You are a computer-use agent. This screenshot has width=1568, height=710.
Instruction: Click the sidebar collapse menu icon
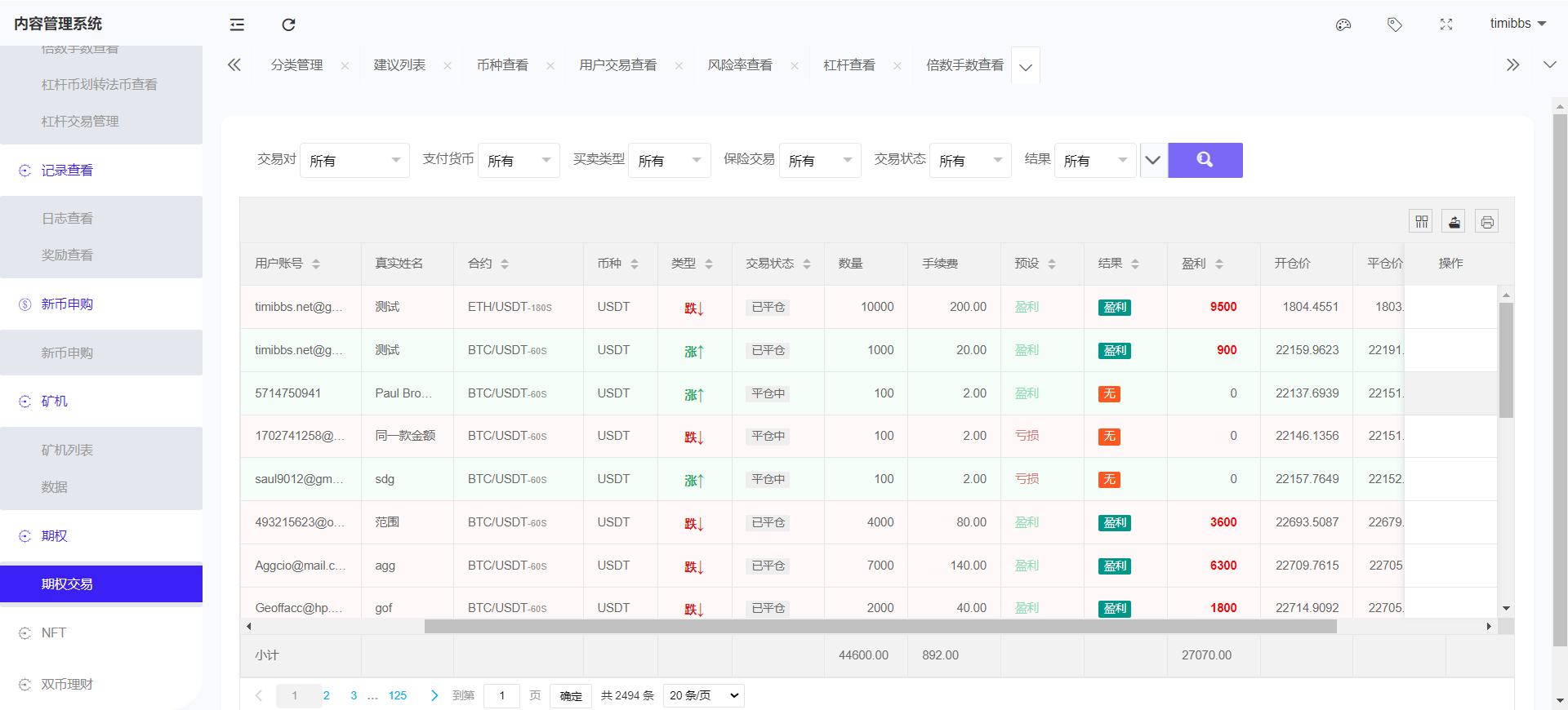point(237,24)
